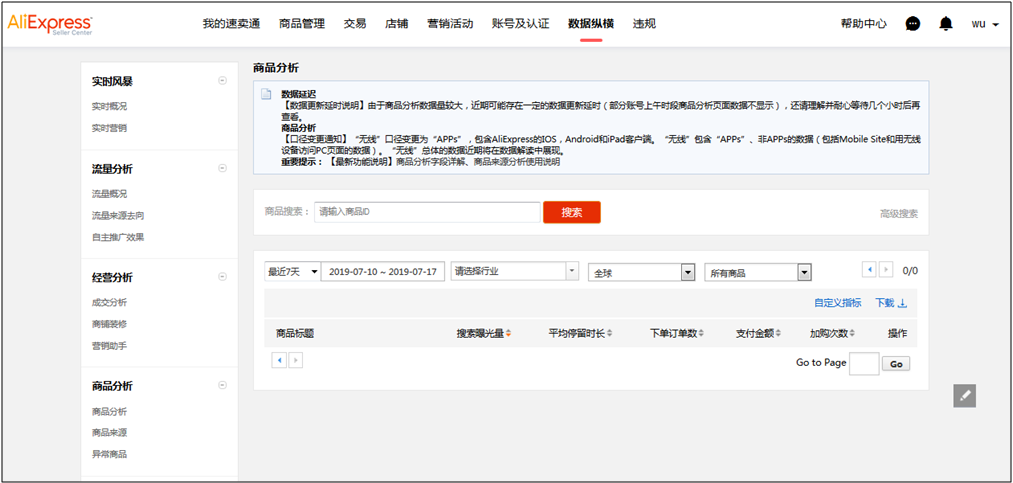Sort by 搜索曝光量 column arrow
The height and width of the screenshot is (483, 1013).
click(x=509, y=333)
